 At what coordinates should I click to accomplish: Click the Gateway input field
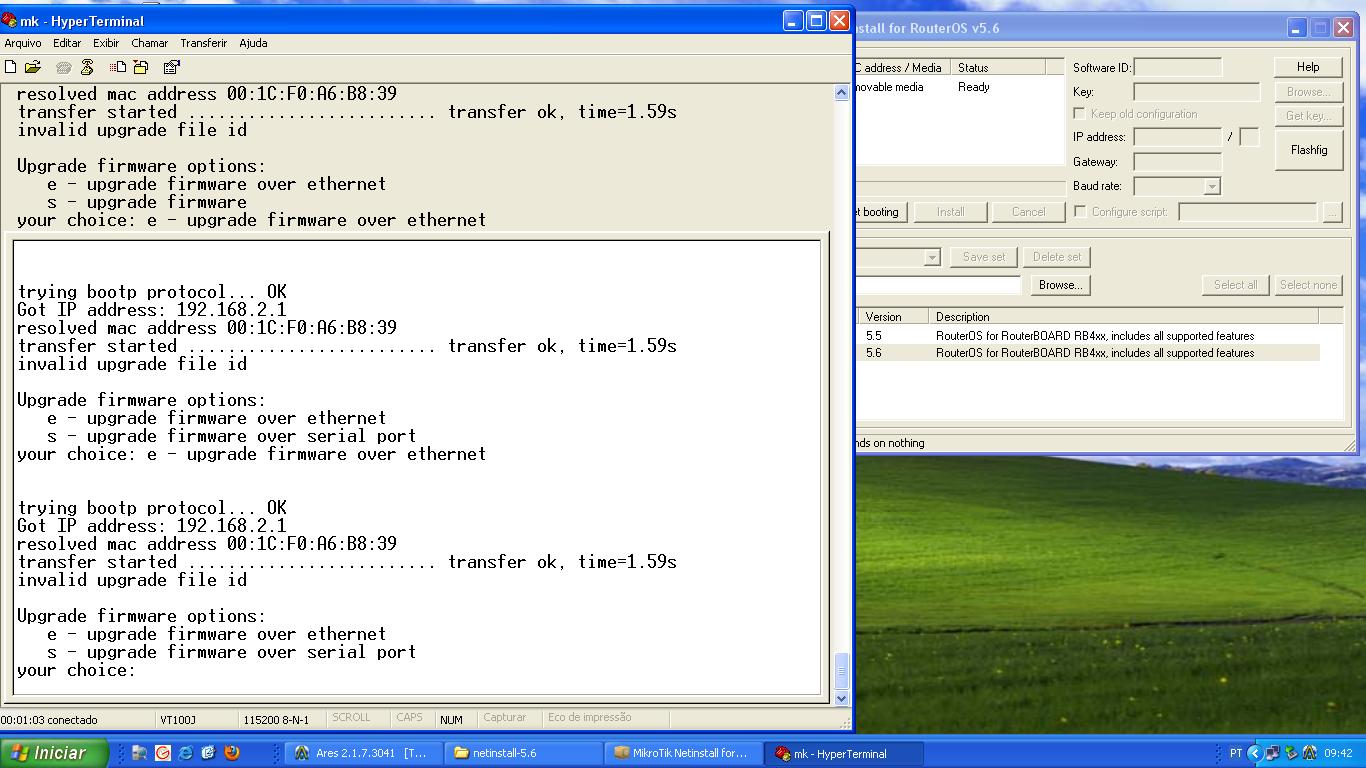1177,162
